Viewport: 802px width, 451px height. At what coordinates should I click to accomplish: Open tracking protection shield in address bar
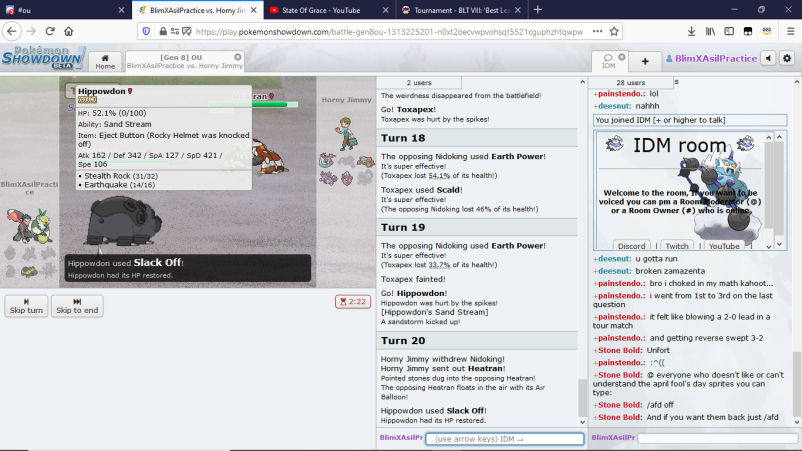pos(146,31)
